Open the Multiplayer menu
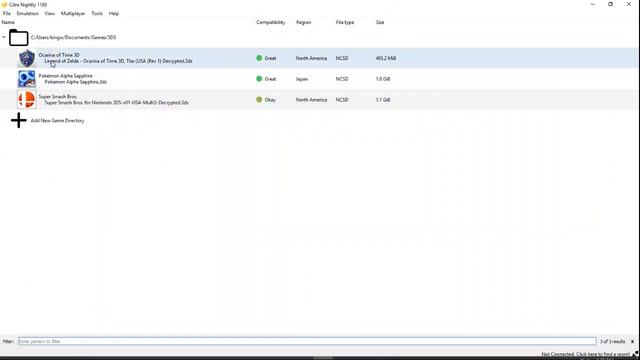640x360 pixels. coord(73,13)
